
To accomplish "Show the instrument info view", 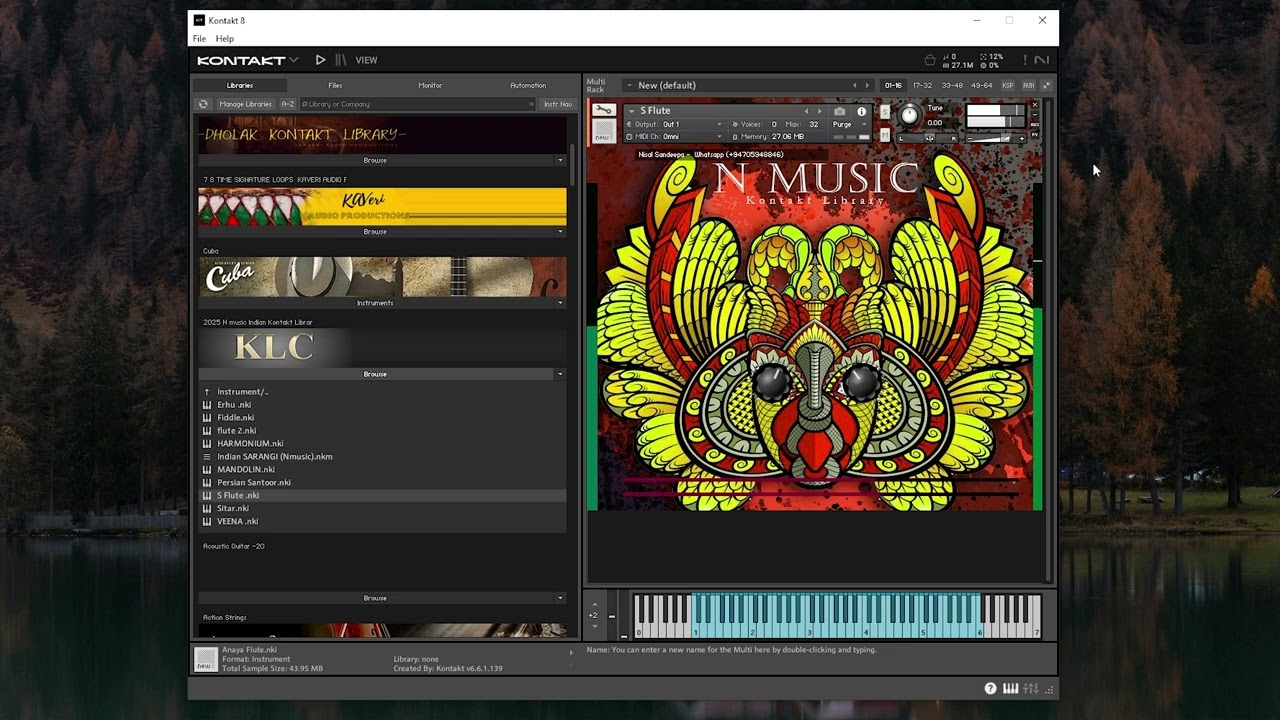I will point(862,111).
